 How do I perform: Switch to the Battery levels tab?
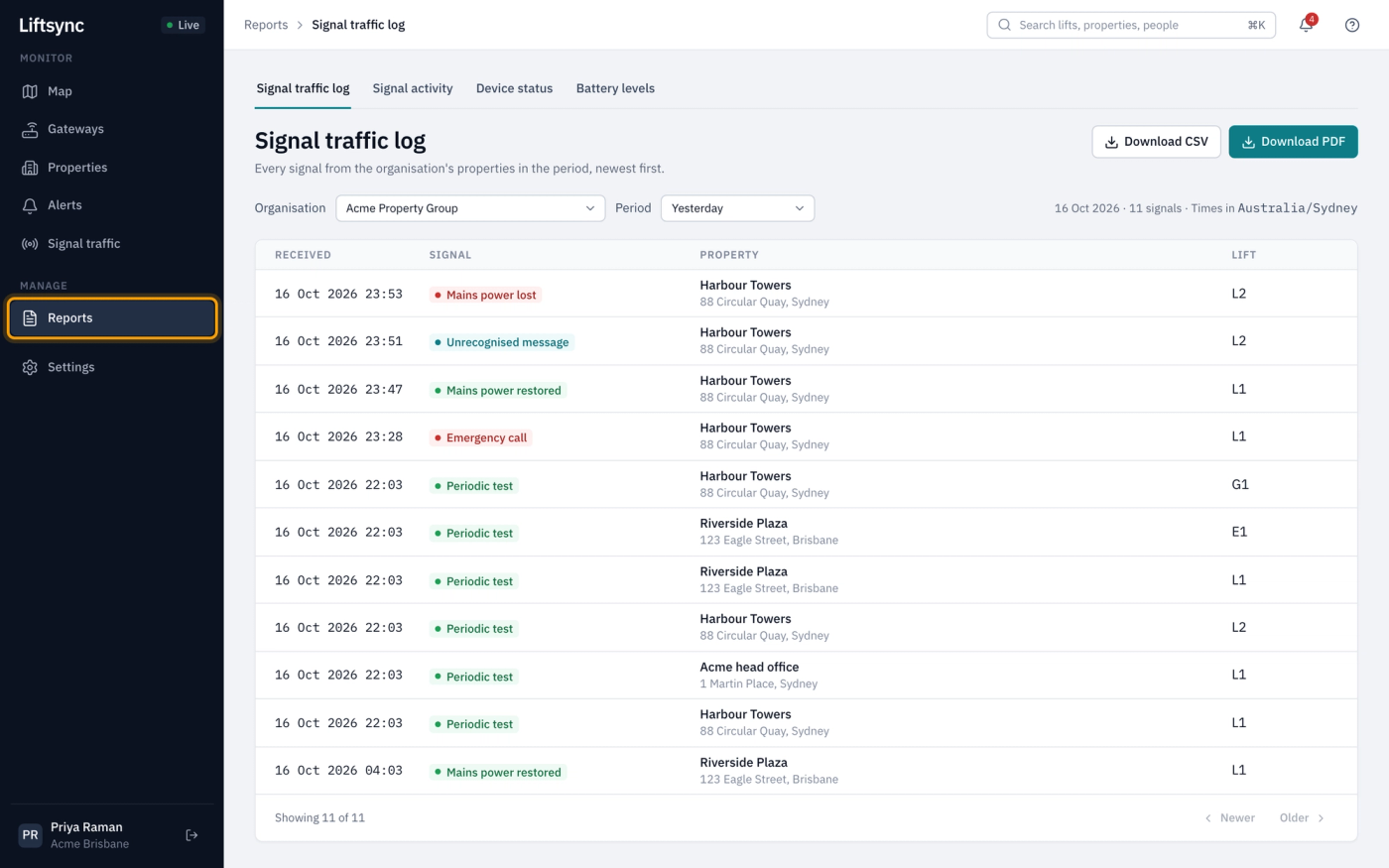click(x=615, y=88)
